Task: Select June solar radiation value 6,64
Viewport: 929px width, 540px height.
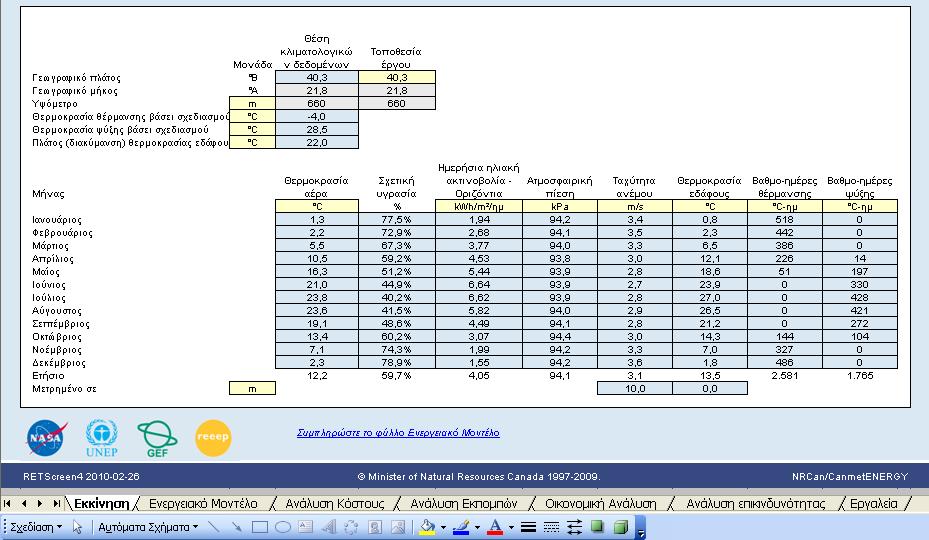Action: 479,285
